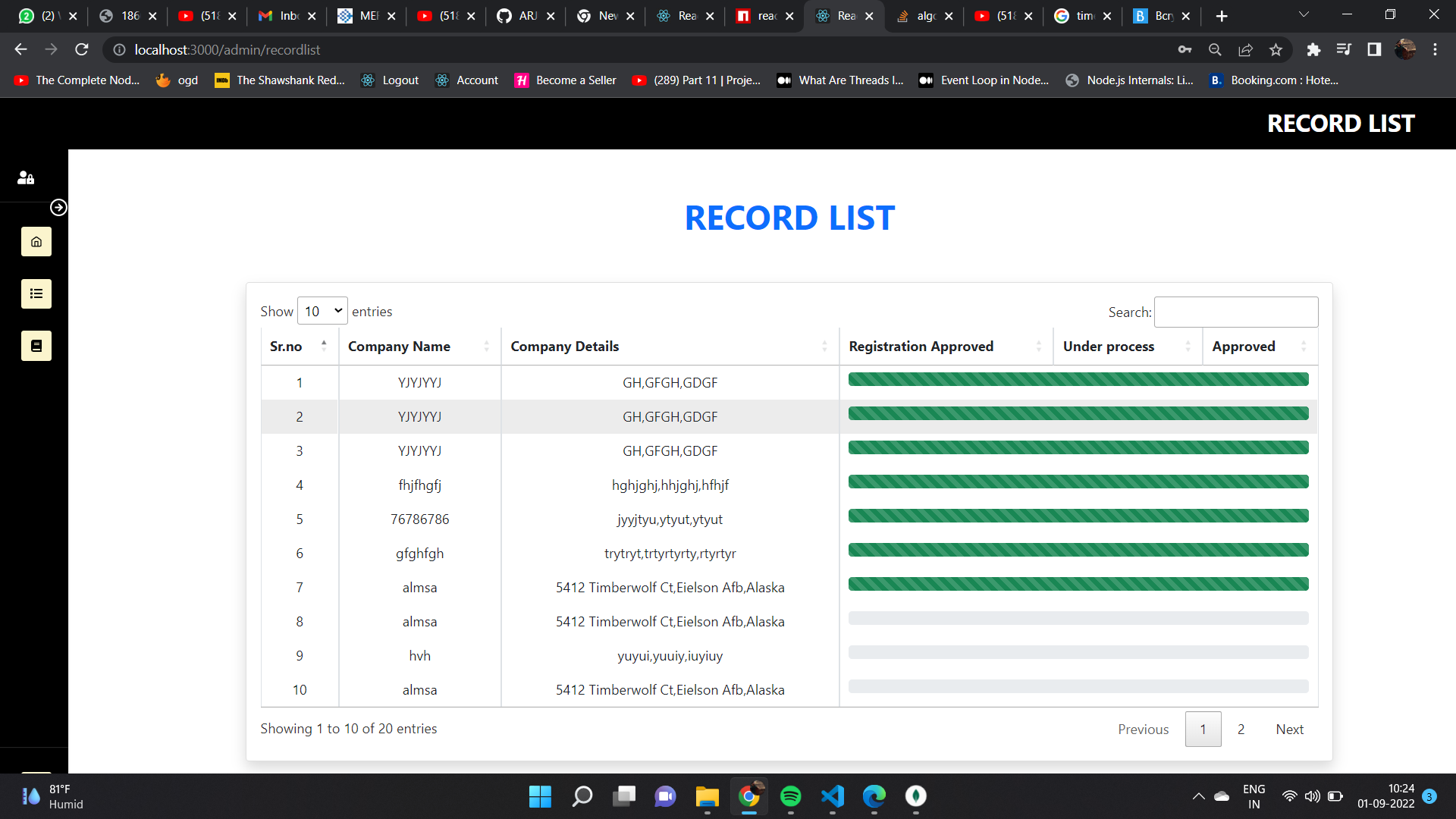Expand the collapsed sidebar using the arrow
The image size is (1456, 819).
(x=58, y=207)
